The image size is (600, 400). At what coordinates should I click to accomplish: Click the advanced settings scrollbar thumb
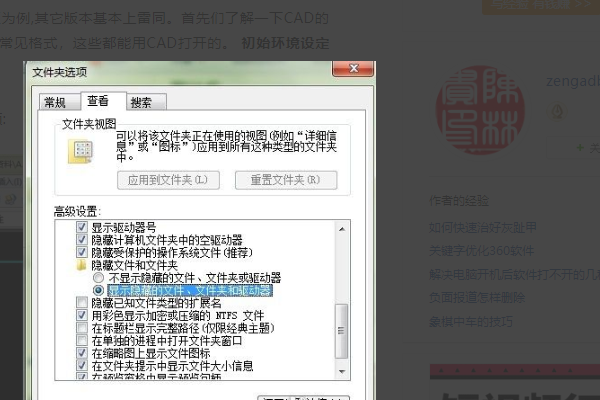(x=341, y=331)
